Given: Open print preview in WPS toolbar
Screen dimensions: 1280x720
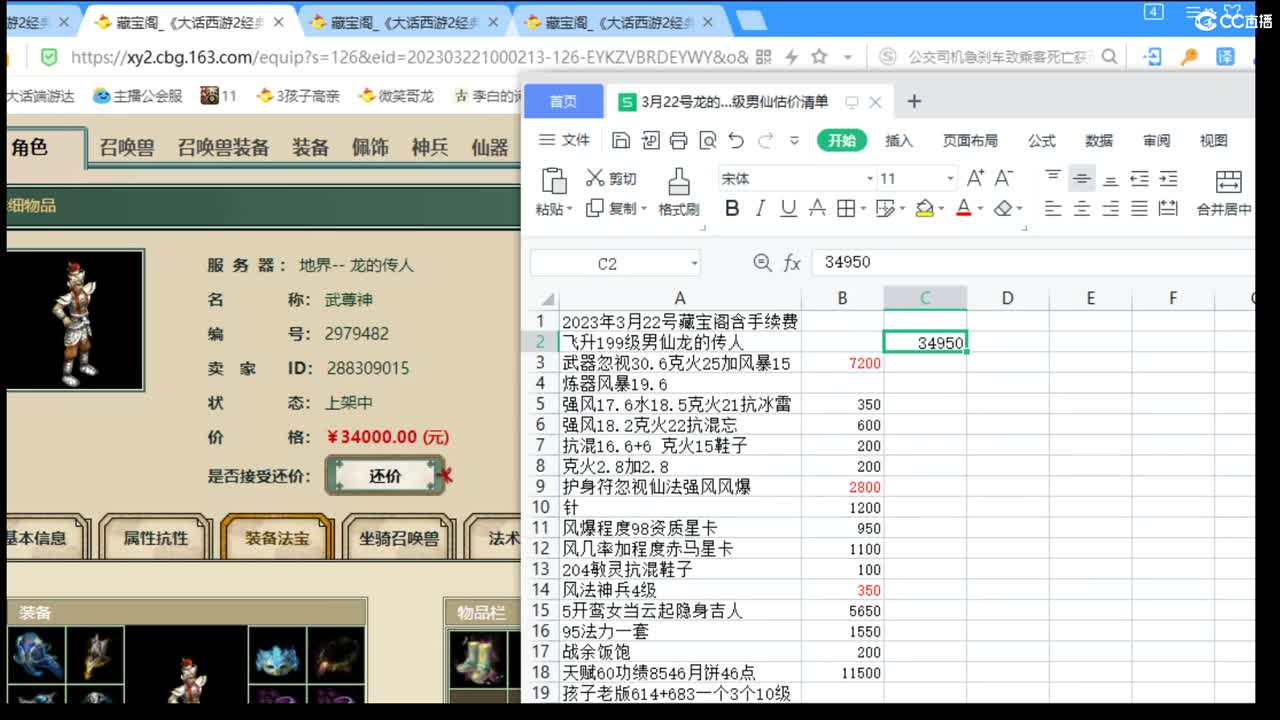Looking at the screenshot, I should [x=708, y=140].
